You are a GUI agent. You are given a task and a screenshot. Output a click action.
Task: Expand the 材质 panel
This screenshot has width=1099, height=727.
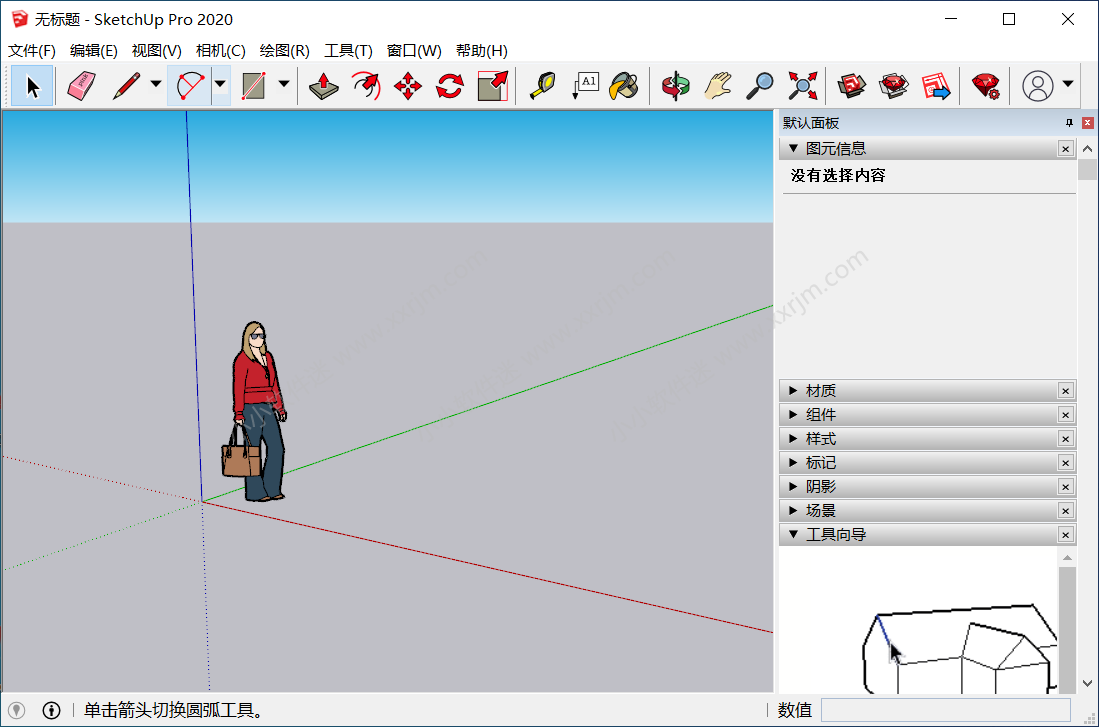793,390
